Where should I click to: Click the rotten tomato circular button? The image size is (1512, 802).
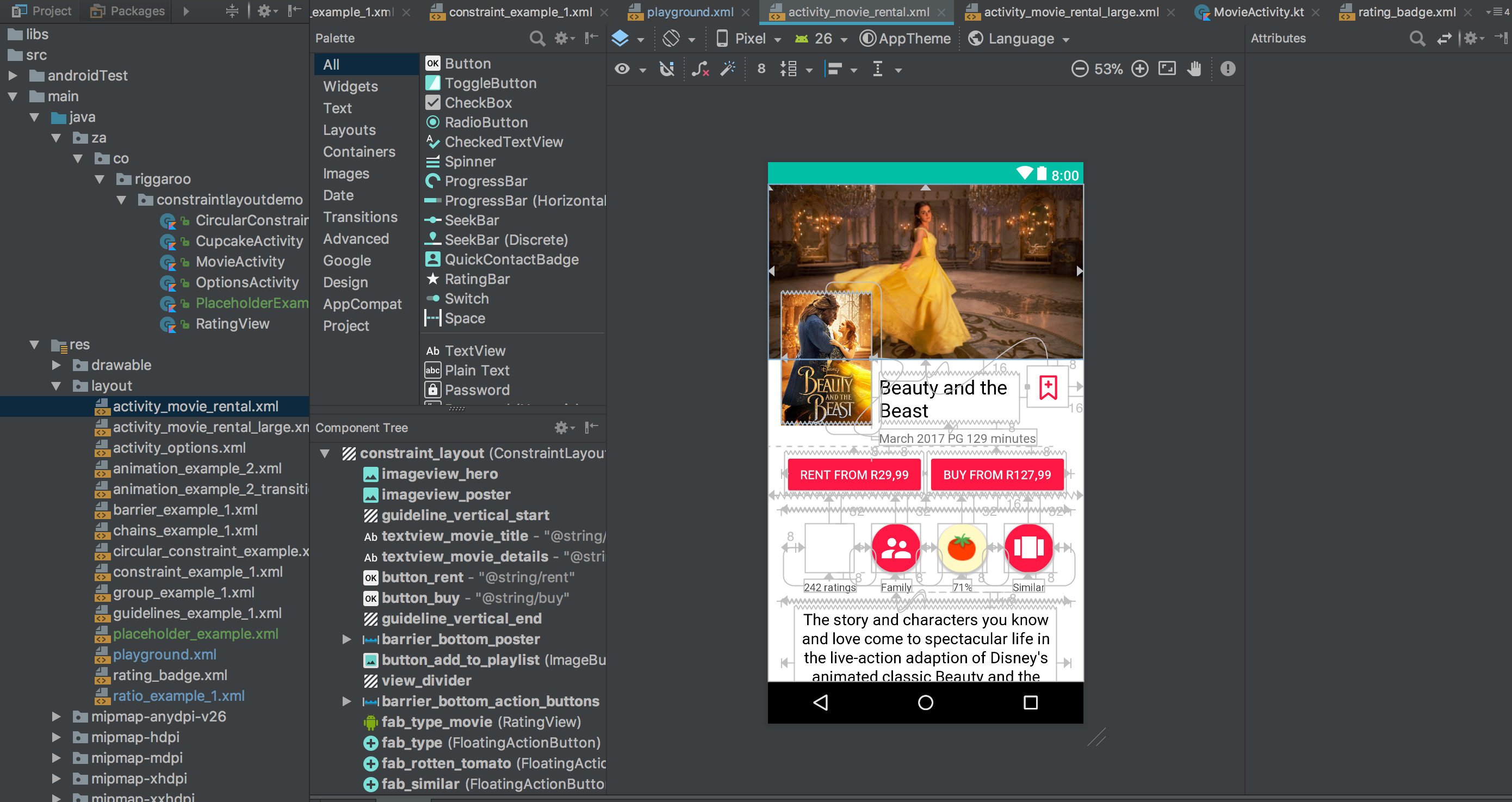pos(962,548)
